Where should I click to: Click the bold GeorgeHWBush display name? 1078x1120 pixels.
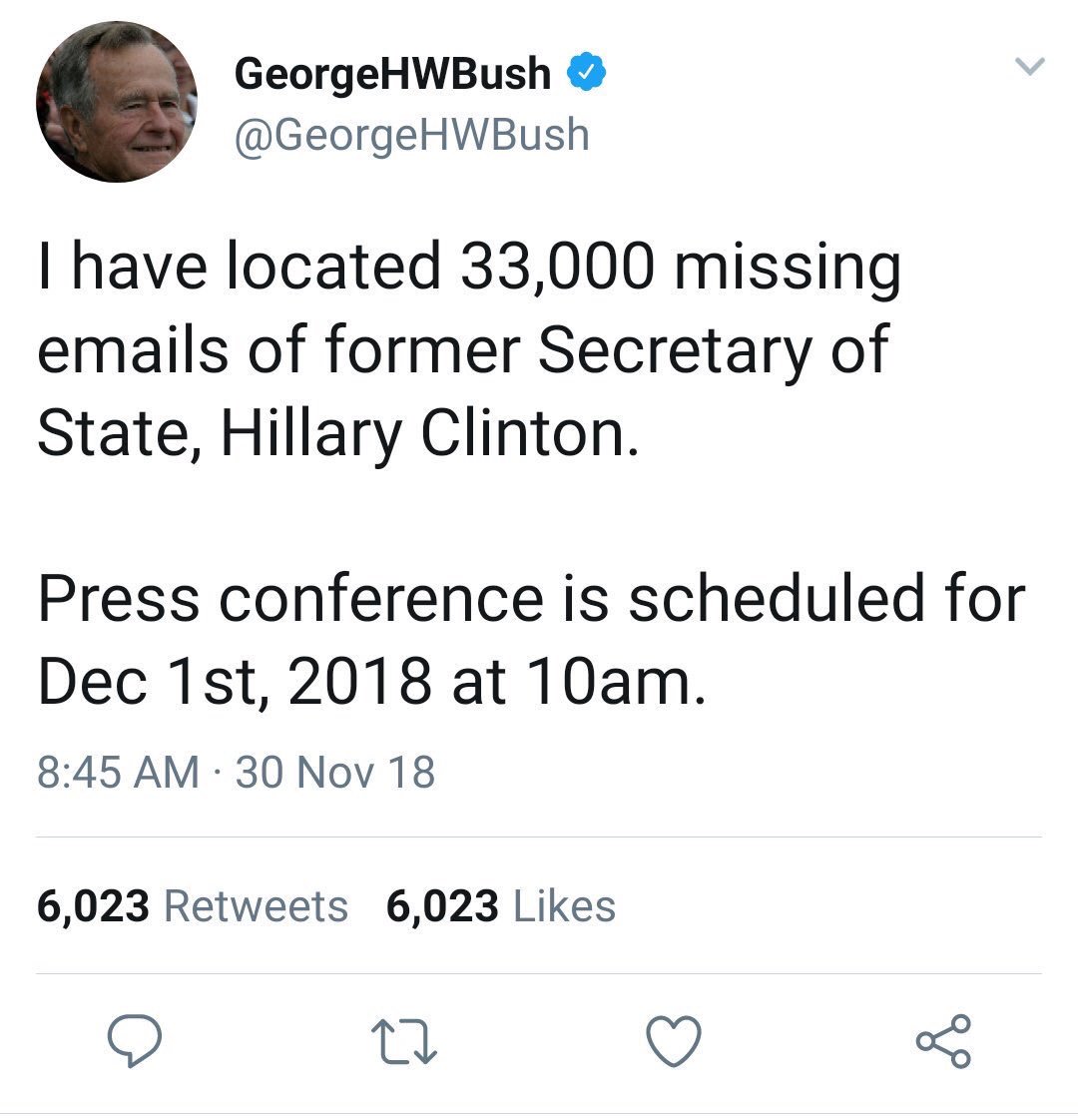click(x=392, y=74)
